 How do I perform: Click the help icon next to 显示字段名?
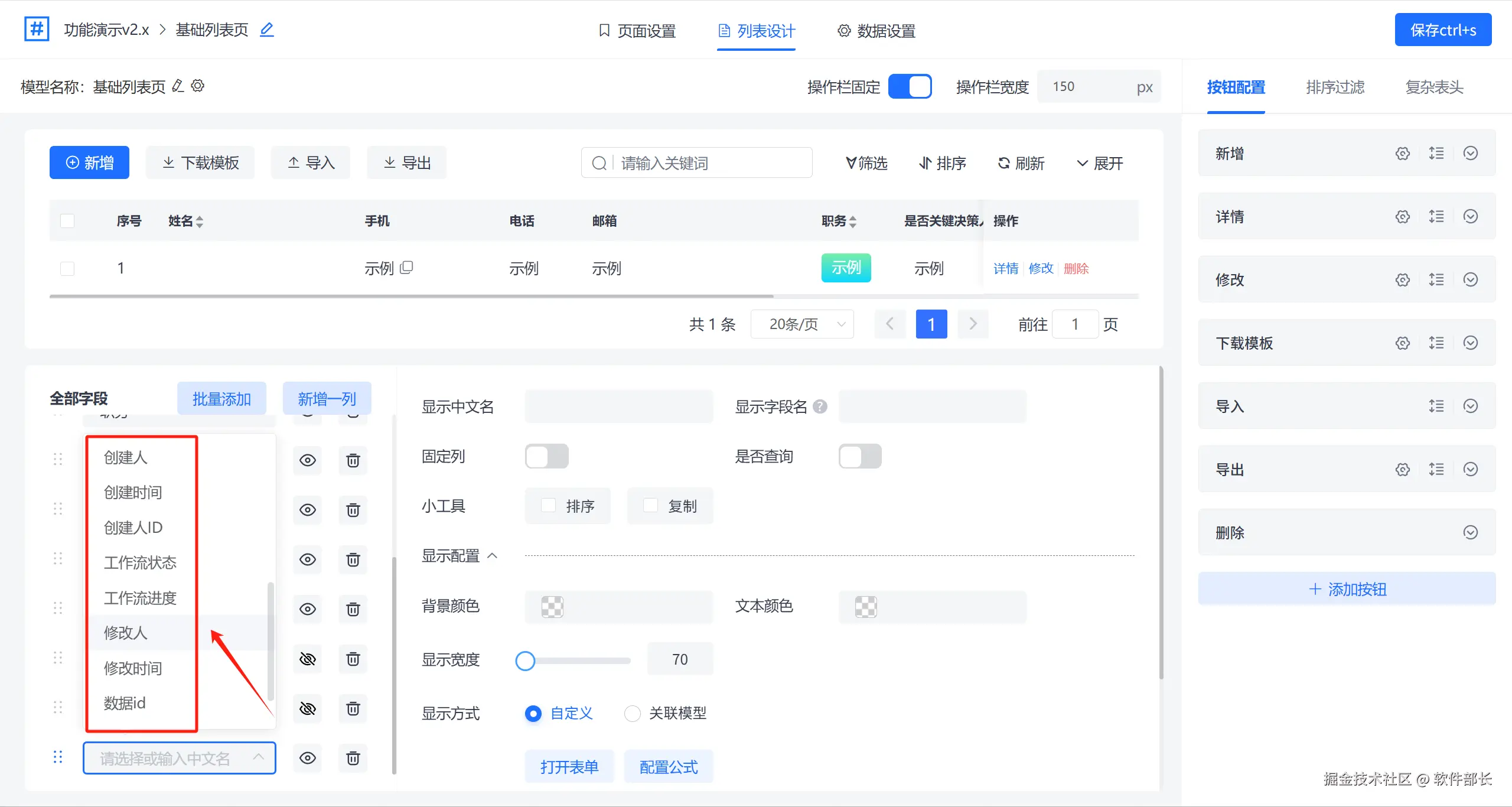coord(820,406)
